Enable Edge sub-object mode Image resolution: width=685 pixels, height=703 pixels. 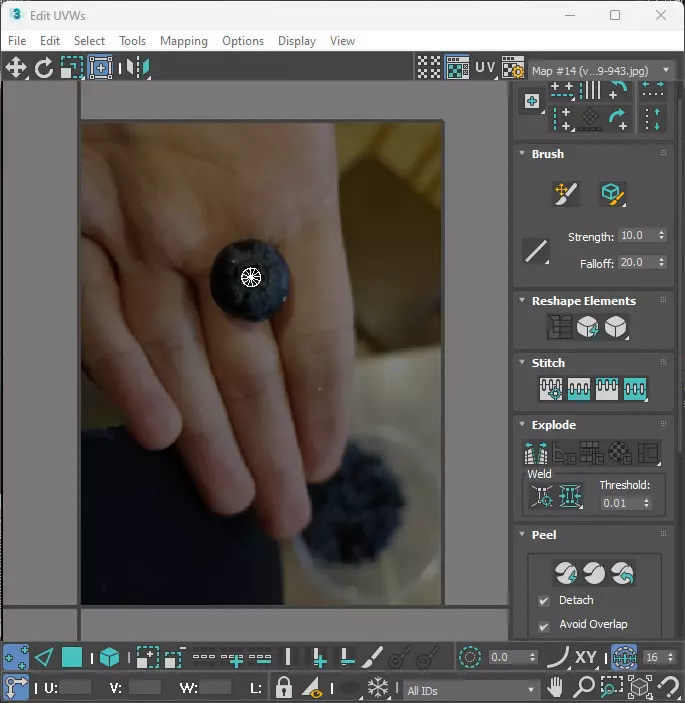point(44,658)
